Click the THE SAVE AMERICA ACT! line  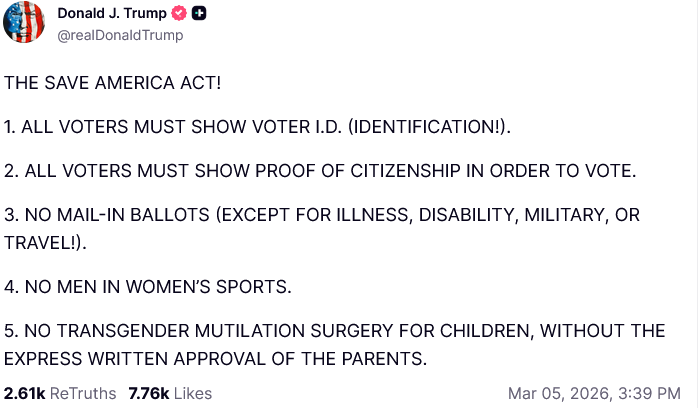coord(113,83)
